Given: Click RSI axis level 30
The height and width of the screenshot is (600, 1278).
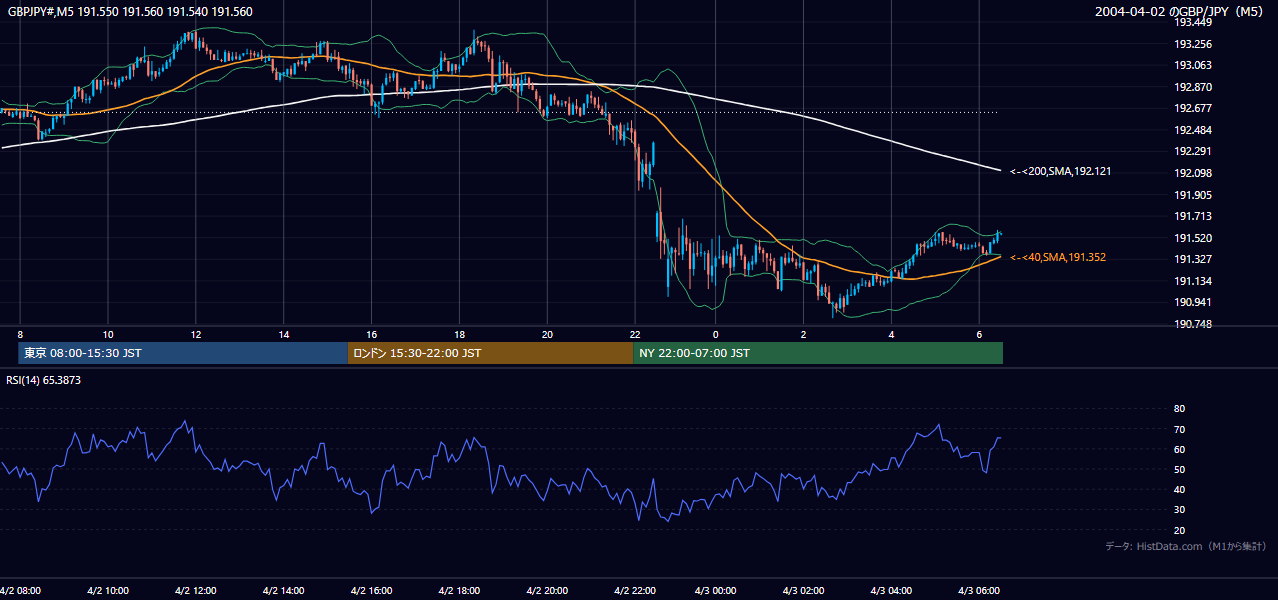Looking at the screenshot, I should (x=1179, y=510).
